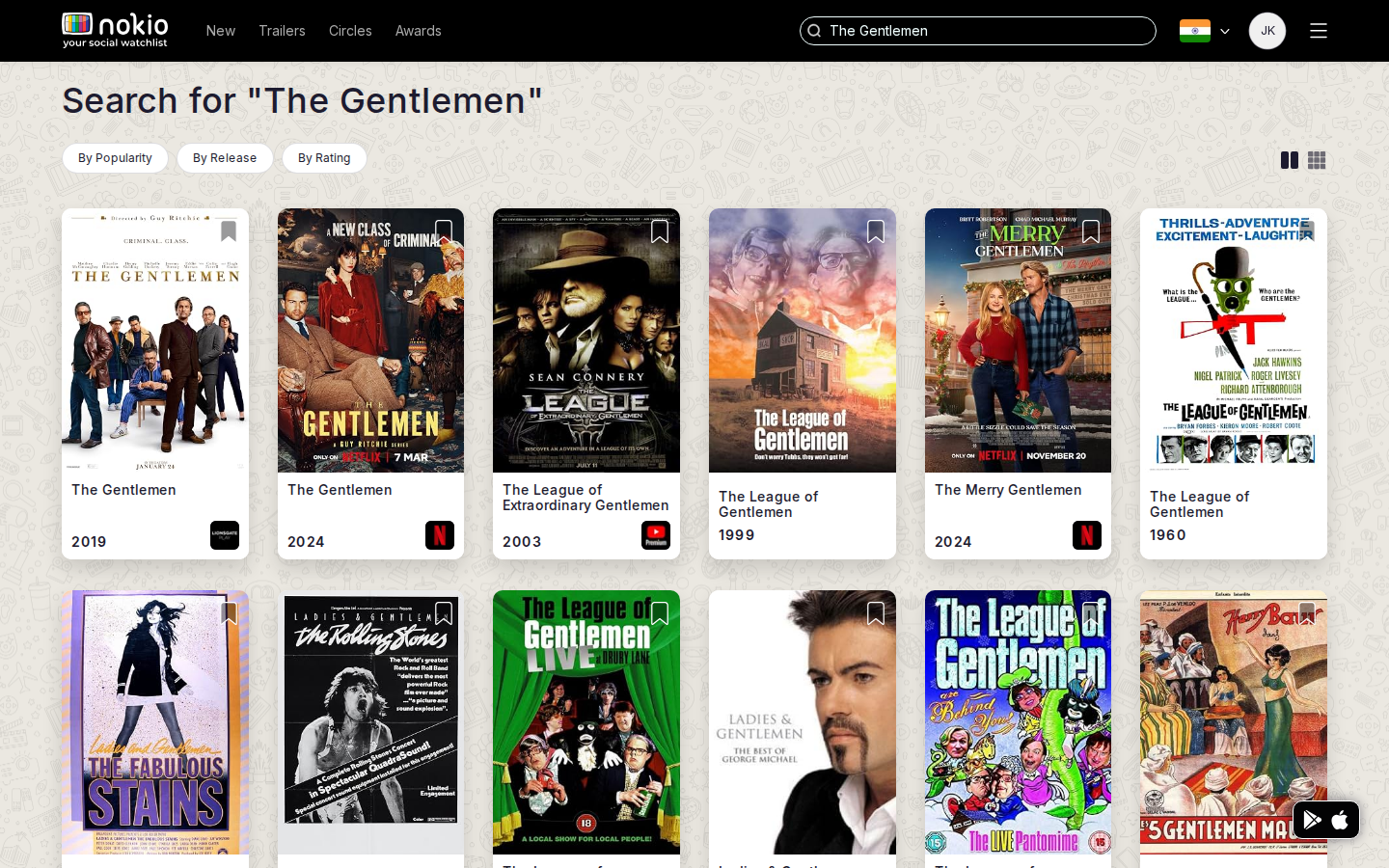The width and height of the screenshot is (1389, 868).
Task: Focus the search field containing The Gentlemen
Action: (978, 31)
